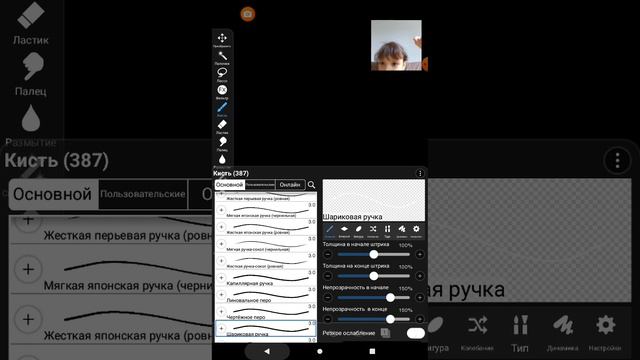Switch to the Онлайн brush tab
Image resolution: width=640 pixels, height=360 pixels.
[290, 185]
